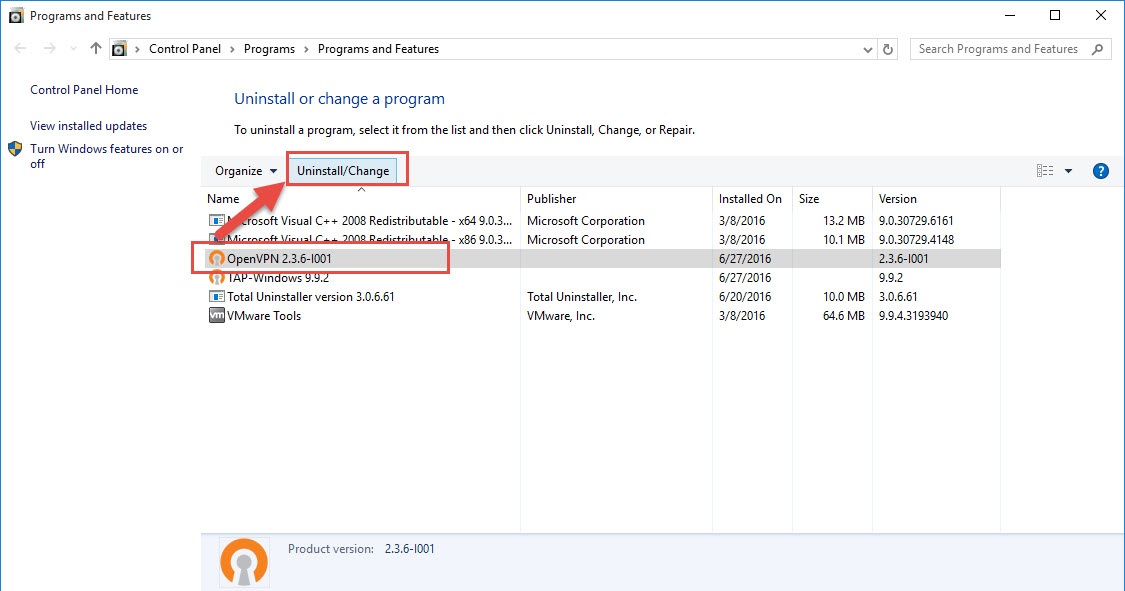Sort by the Publisher column header

(x=616, y=199)
